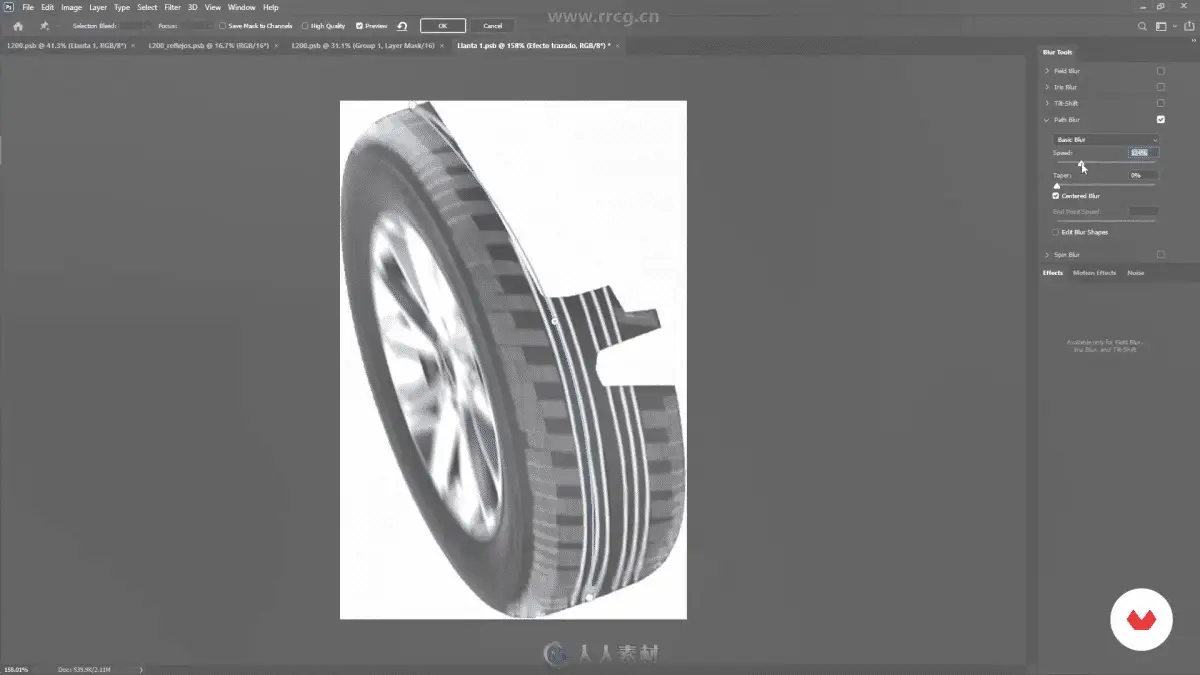Open status bar info arrow
1200x675 pixels.
(141, 669)
